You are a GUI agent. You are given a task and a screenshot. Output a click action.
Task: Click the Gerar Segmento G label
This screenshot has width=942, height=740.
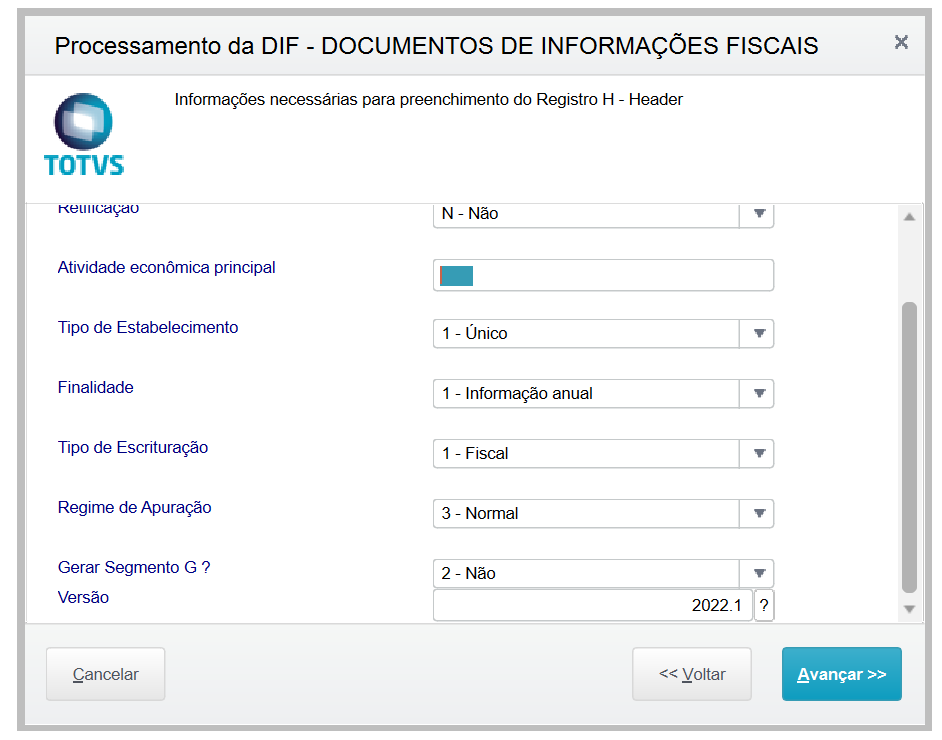coord(134,567)
